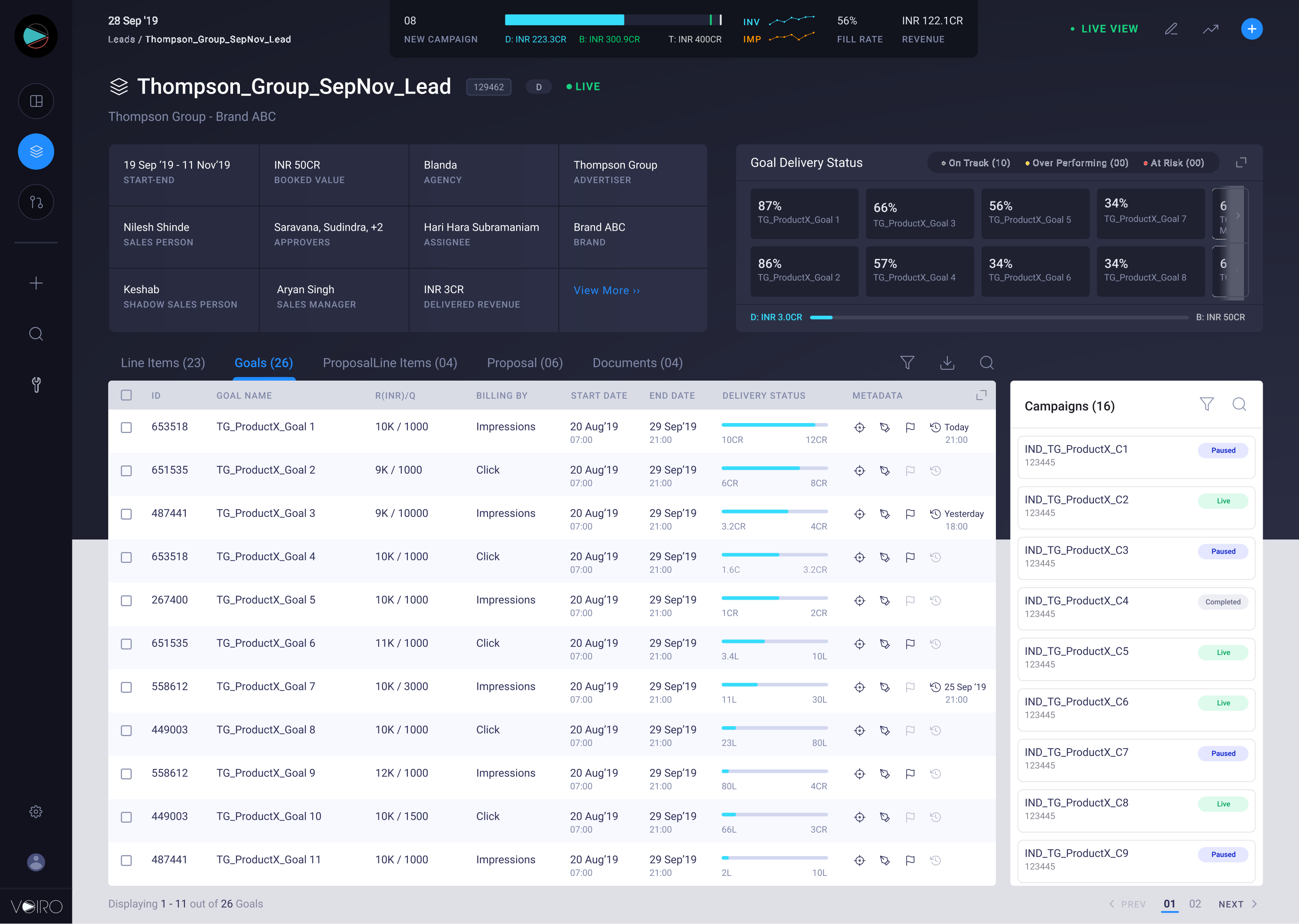
Task: Open filter icon in Campaigns panel
Action: click(x=1206, y=404)
